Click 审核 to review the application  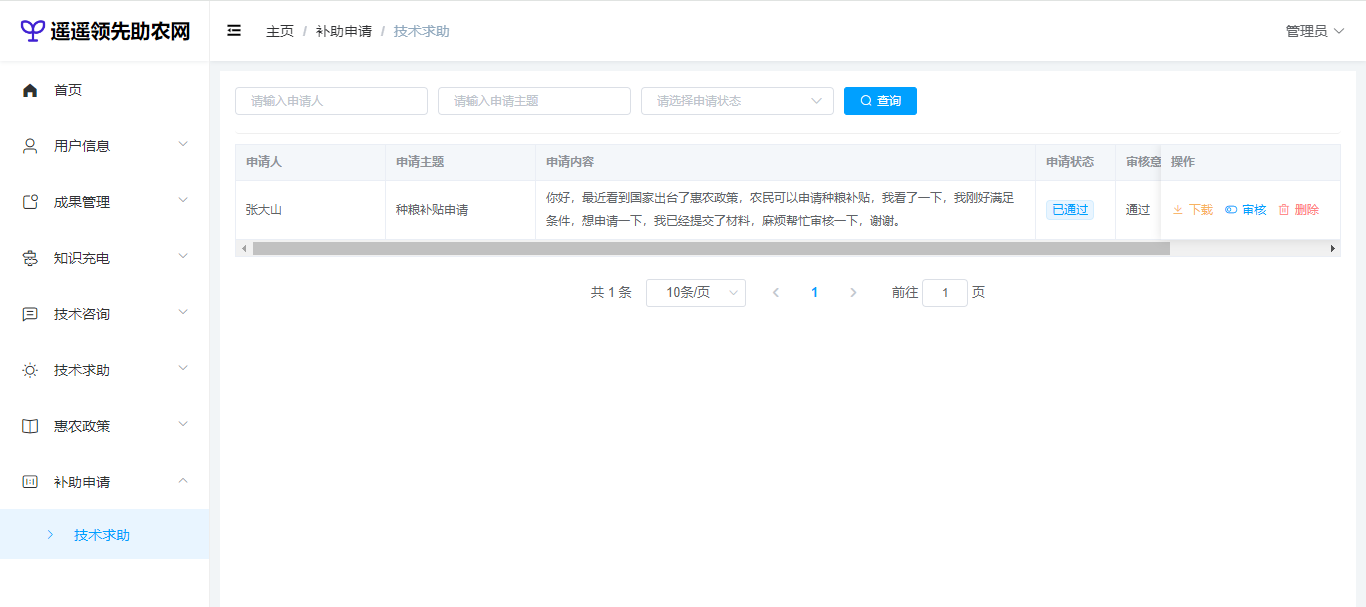pyautogui.click(x=1246, y=210)
